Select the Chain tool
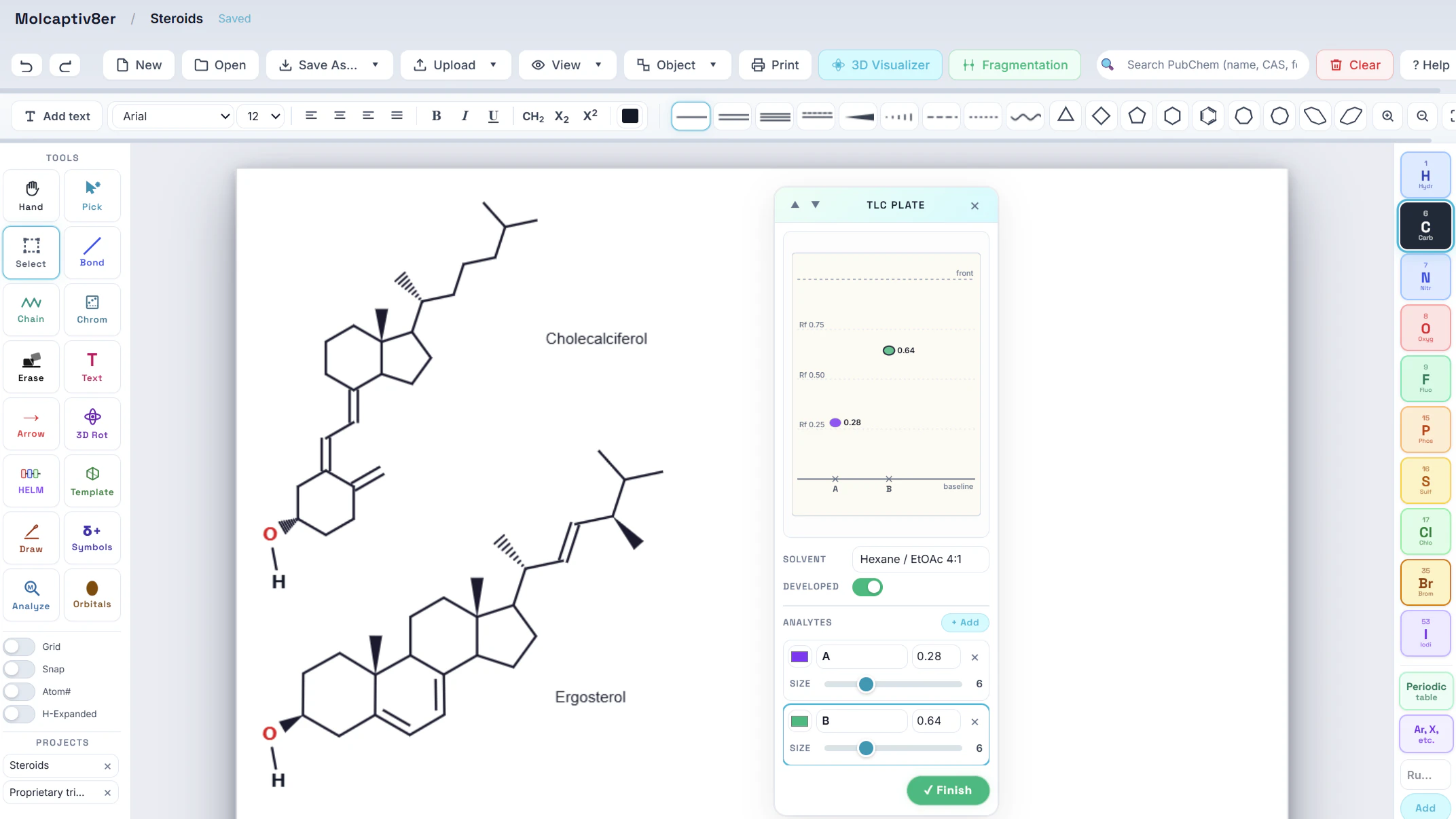 31,310
